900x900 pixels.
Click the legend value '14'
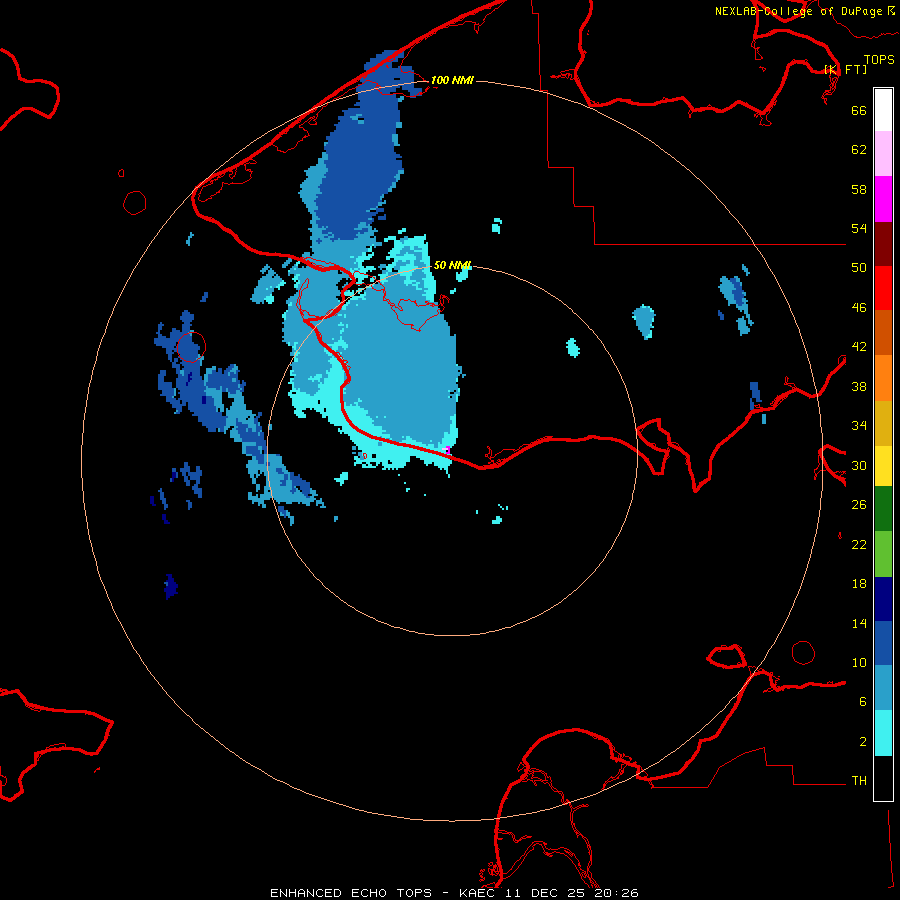[859, 623]
